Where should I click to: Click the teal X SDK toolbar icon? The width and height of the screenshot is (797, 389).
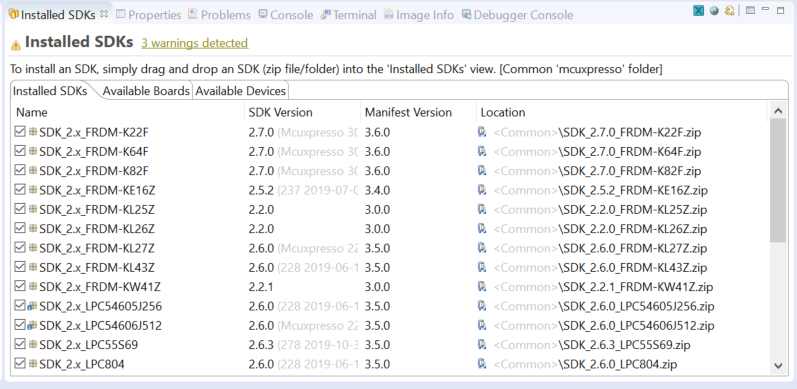click(x=699, y=10)
